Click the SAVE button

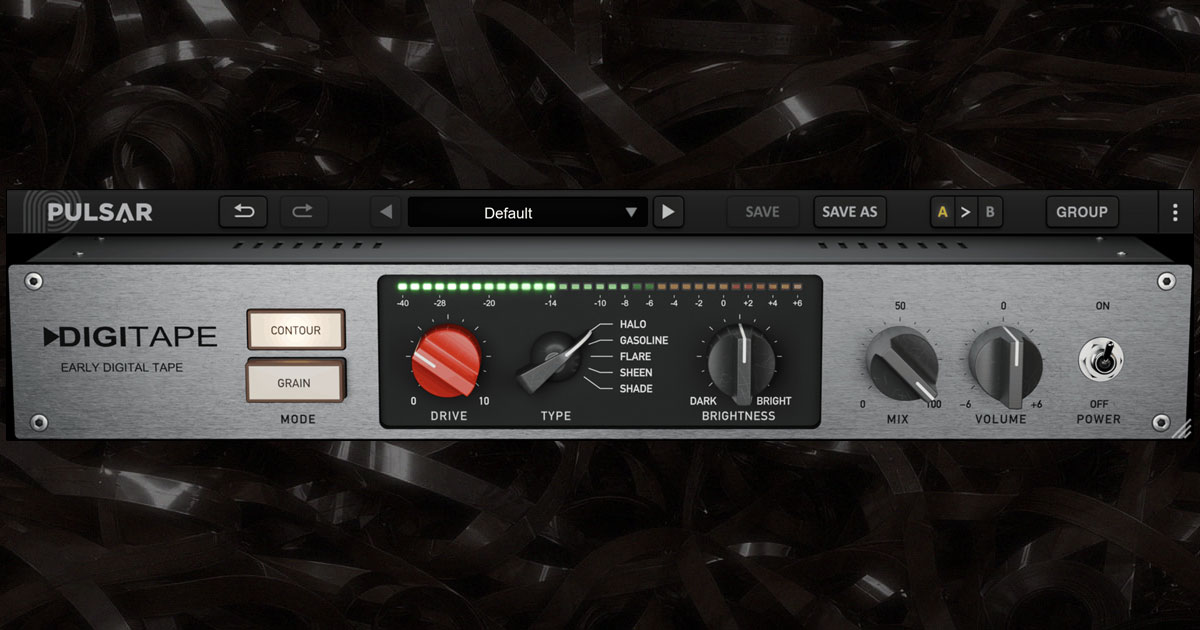pos(762,212)
